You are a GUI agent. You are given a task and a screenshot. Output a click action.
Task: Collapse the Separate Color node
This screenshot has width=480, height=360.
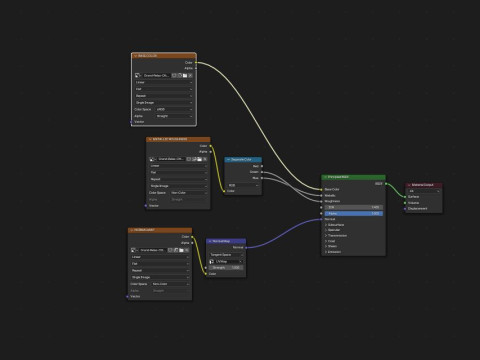(228, 160)
